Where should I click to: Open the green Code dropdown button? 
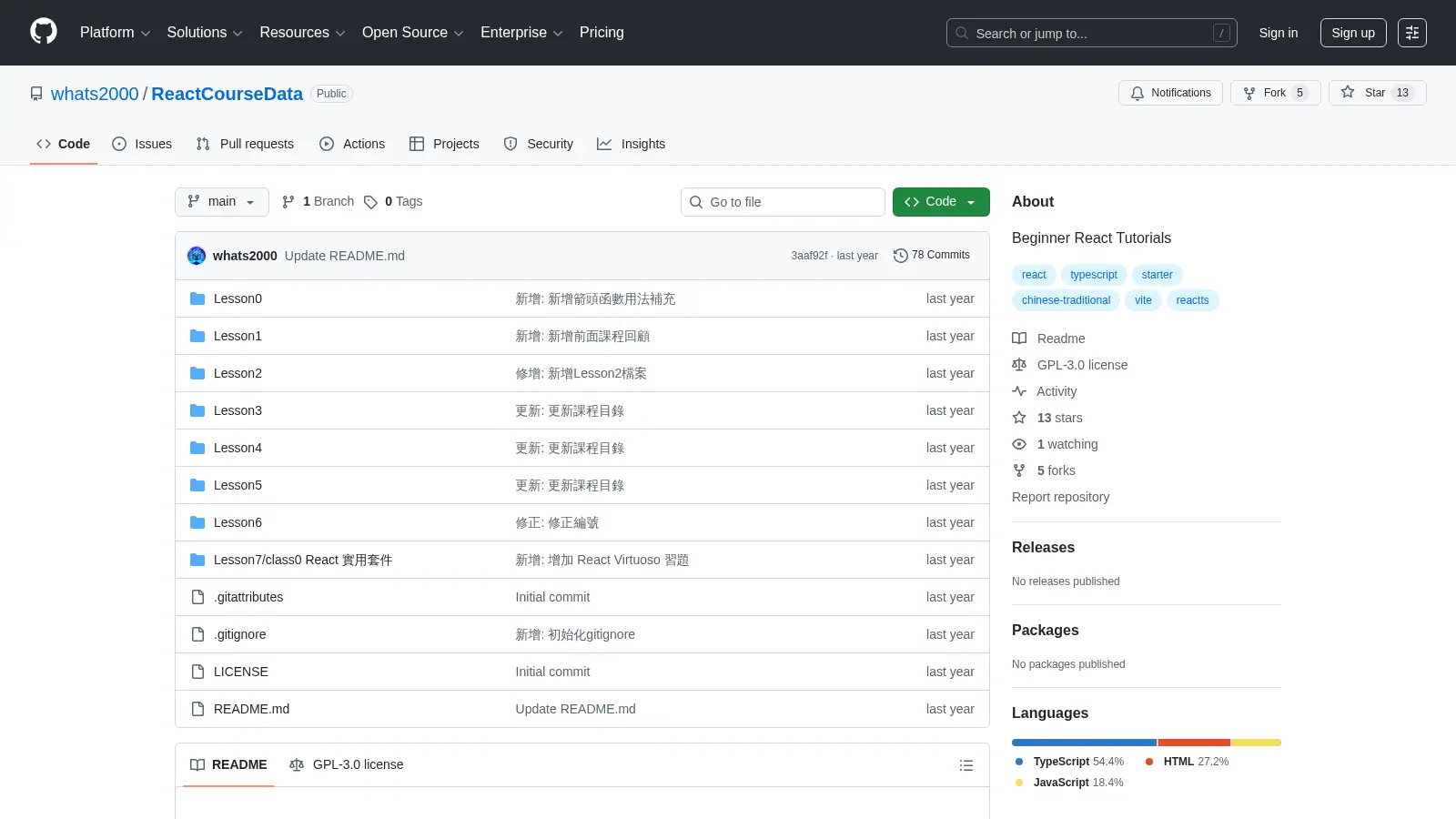point(941,202)
